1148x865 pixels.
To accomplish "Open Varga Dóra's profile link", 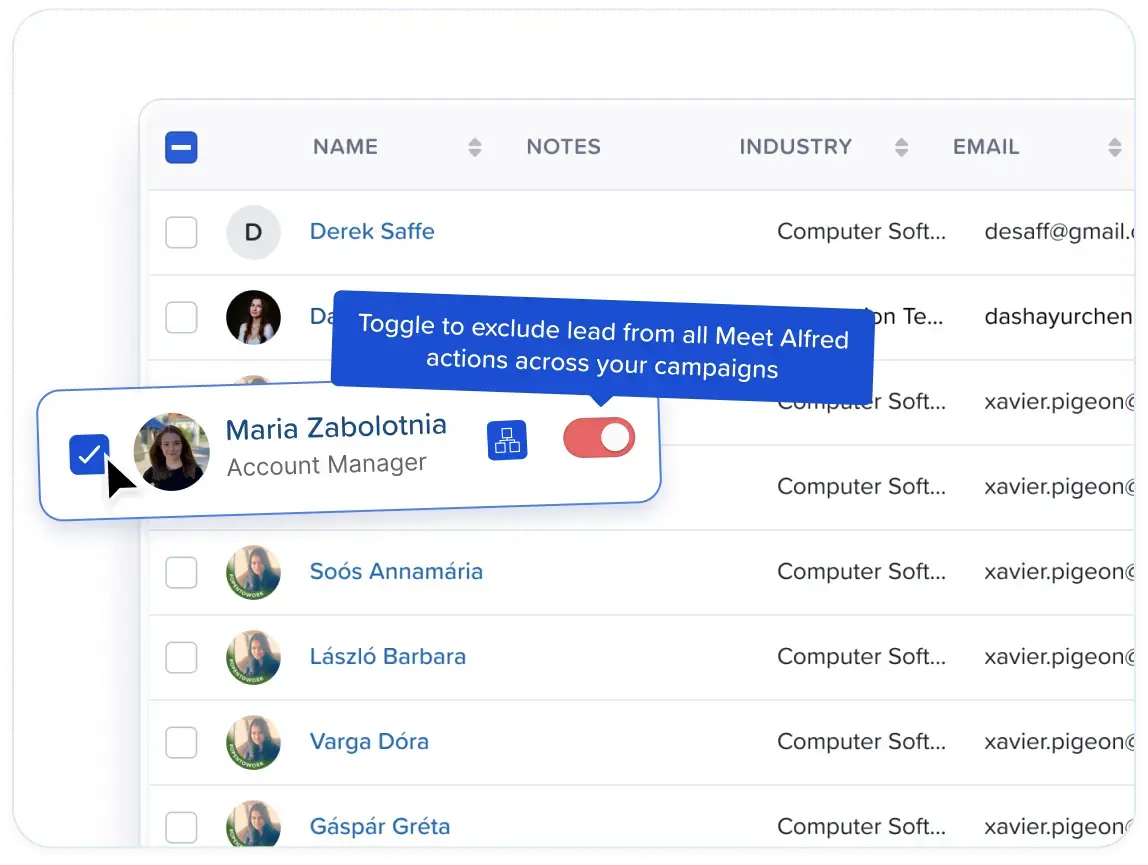I will pyautogui.click(x=369, y=741).
